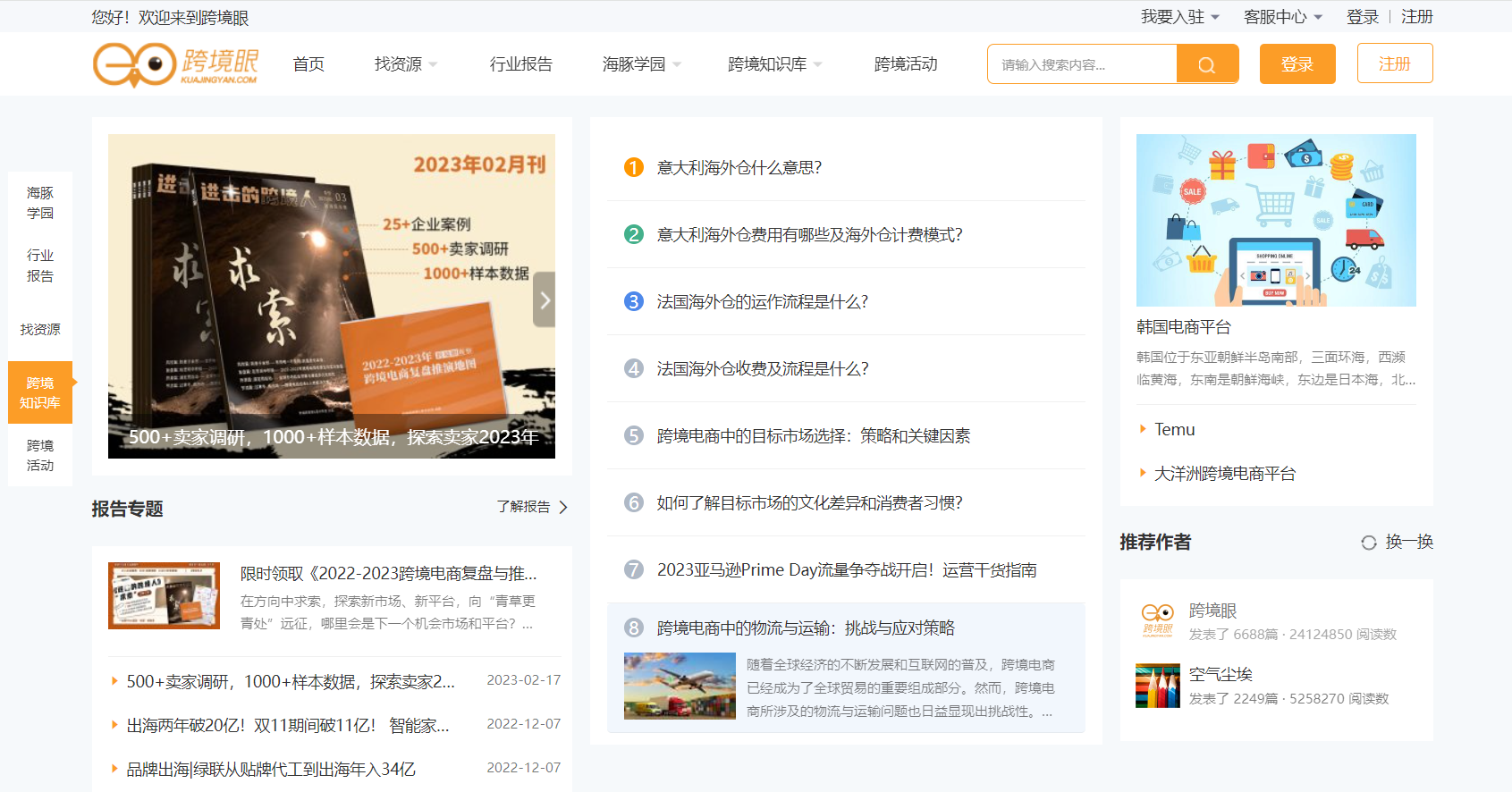Click the arrow next to 了解报告
This screenshot has width=1512, height=792.
(x=563, y=508)
